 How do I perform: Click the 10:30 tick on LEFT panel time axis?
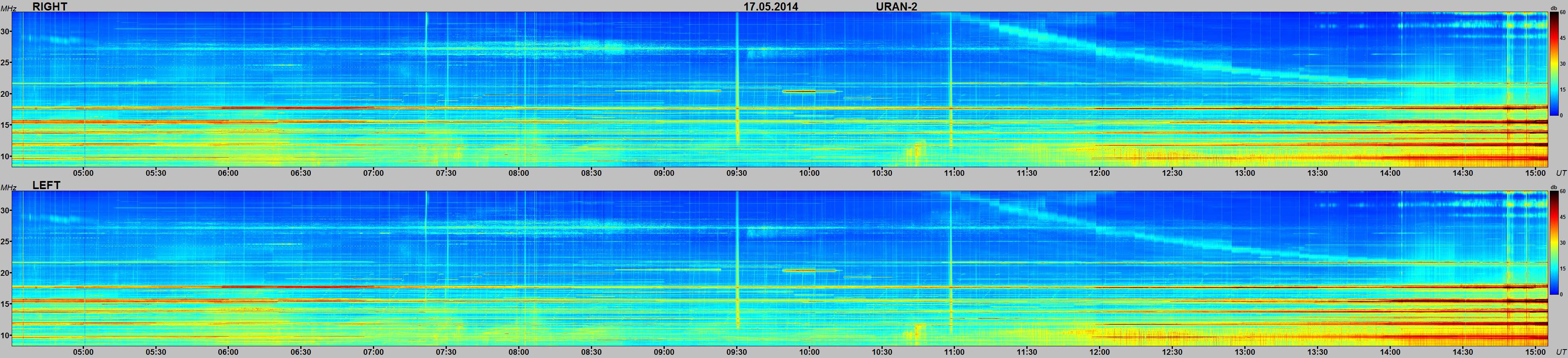(882, 351)
